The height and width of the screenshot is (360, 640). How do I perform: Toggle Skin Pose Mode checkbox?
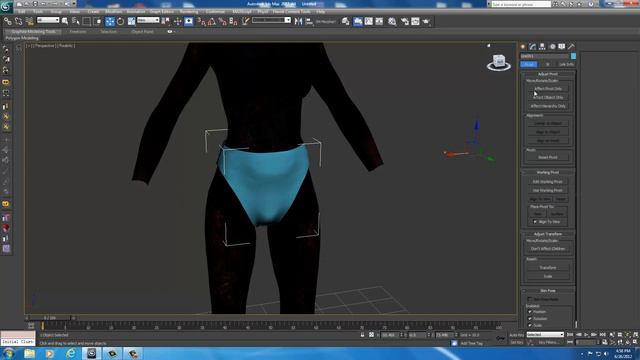coord(530,299)
